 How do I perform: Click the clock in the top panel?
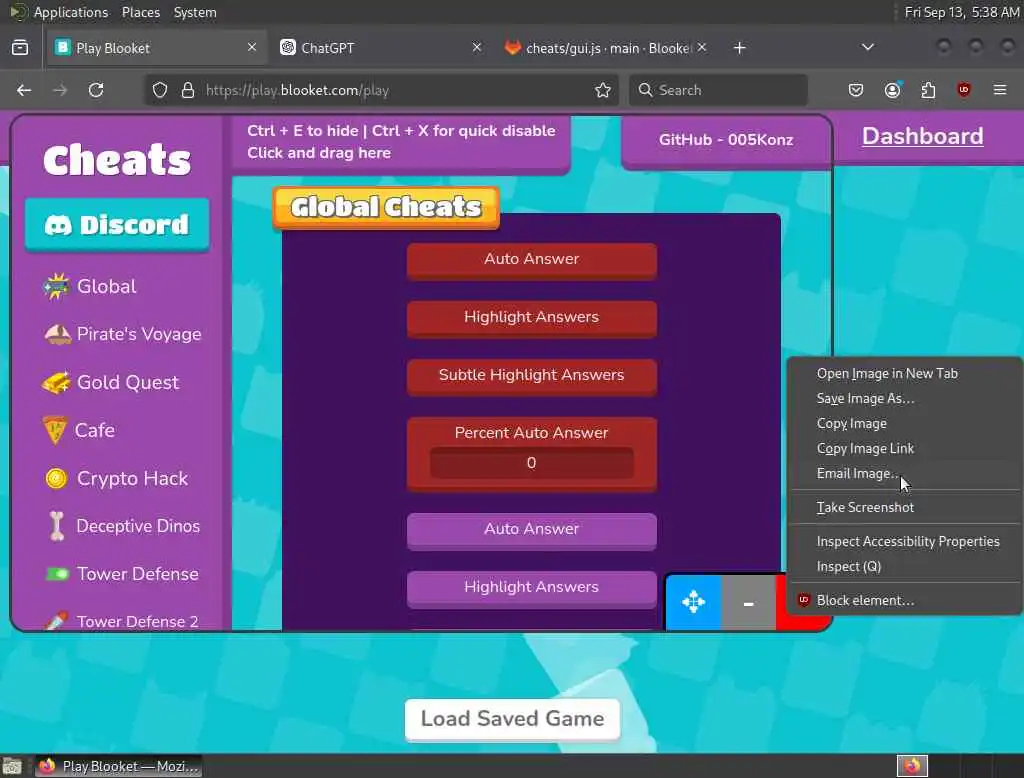[x=961, y=12]
